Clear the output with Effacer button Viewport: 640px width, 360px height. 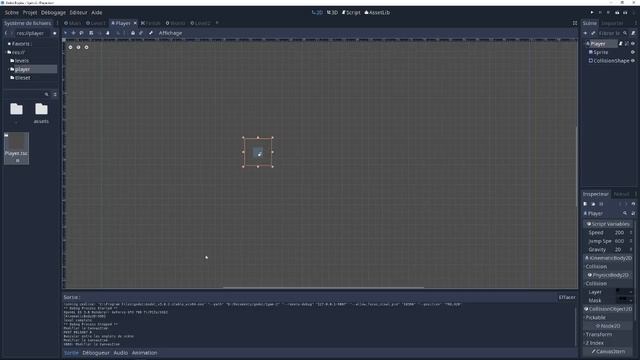[x=567, y=298]
